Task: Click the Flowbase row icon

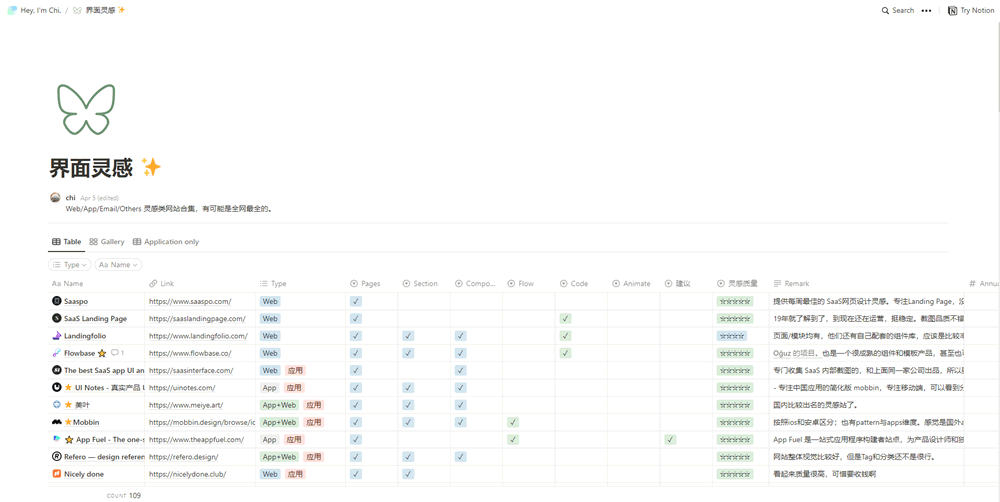Action: [57, 353]
